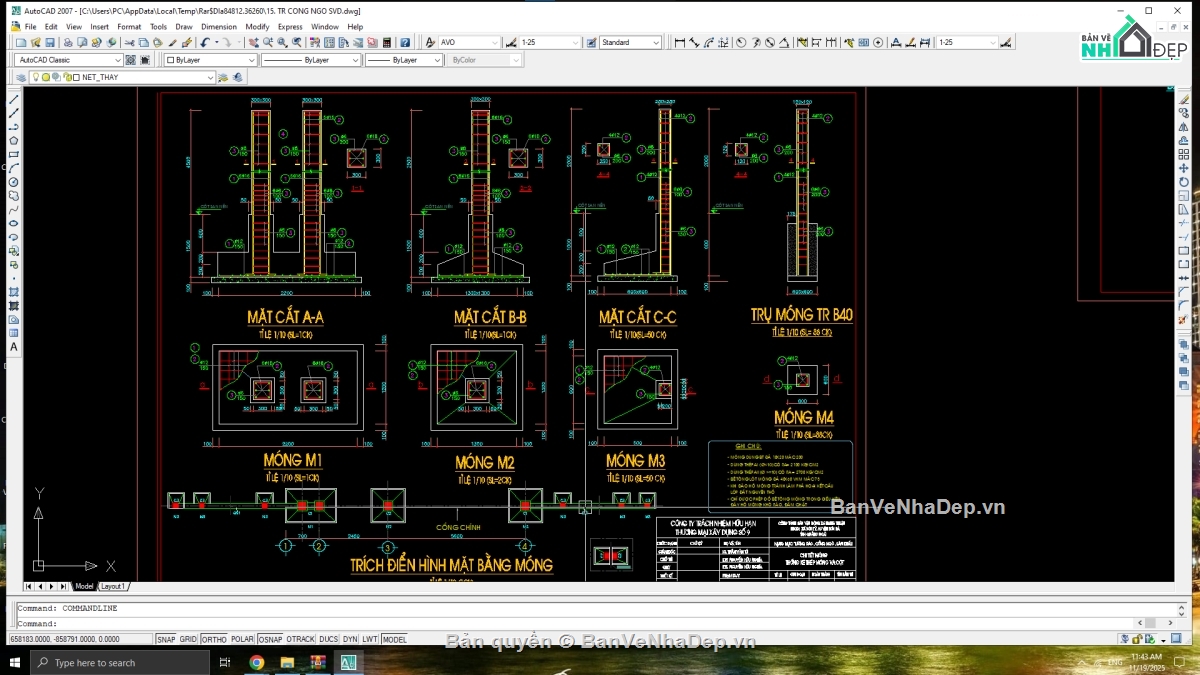Toggle OTRACK in status bar
This screenshot has width=1200, height=675.
tap(300, 639)
